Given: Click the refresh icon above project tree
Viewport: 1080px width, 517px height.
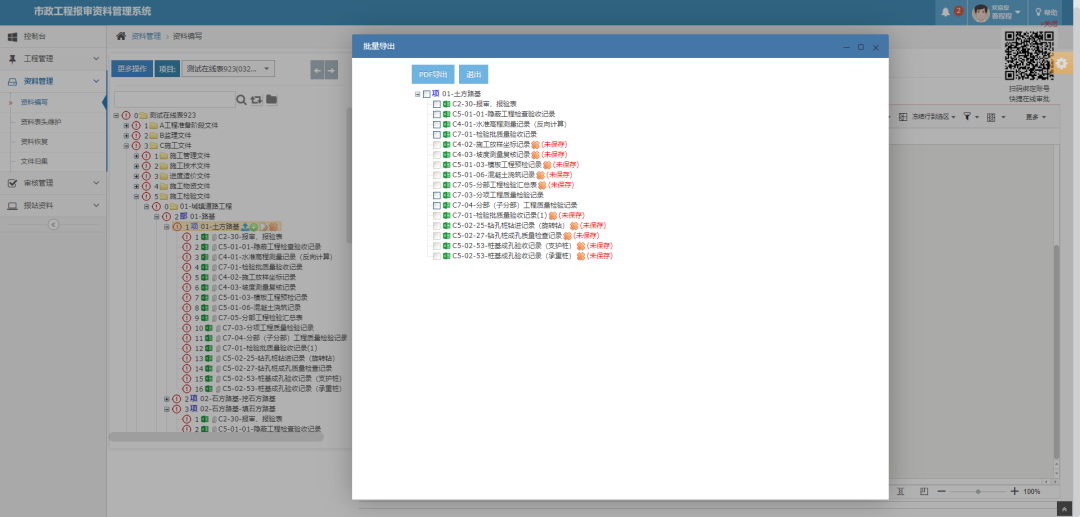Looking at the screenshot, I should coord(256,100).
